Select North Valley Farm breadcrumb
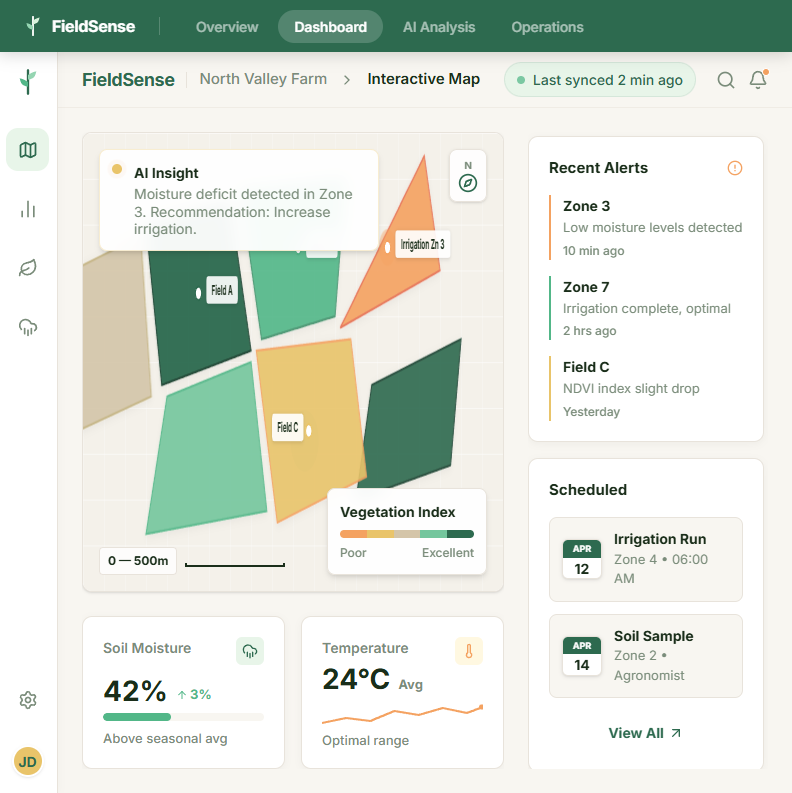792x793 pixels. (x=263, y=79)
